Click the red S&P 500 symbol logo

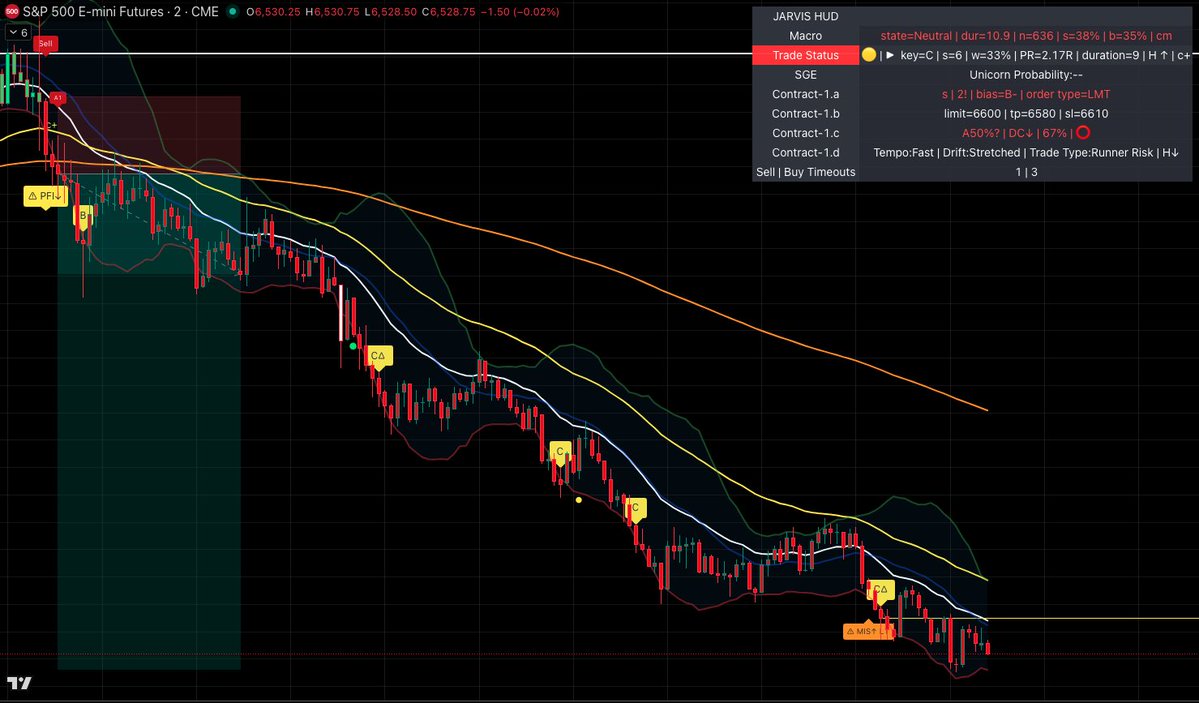tap(11, 11)
